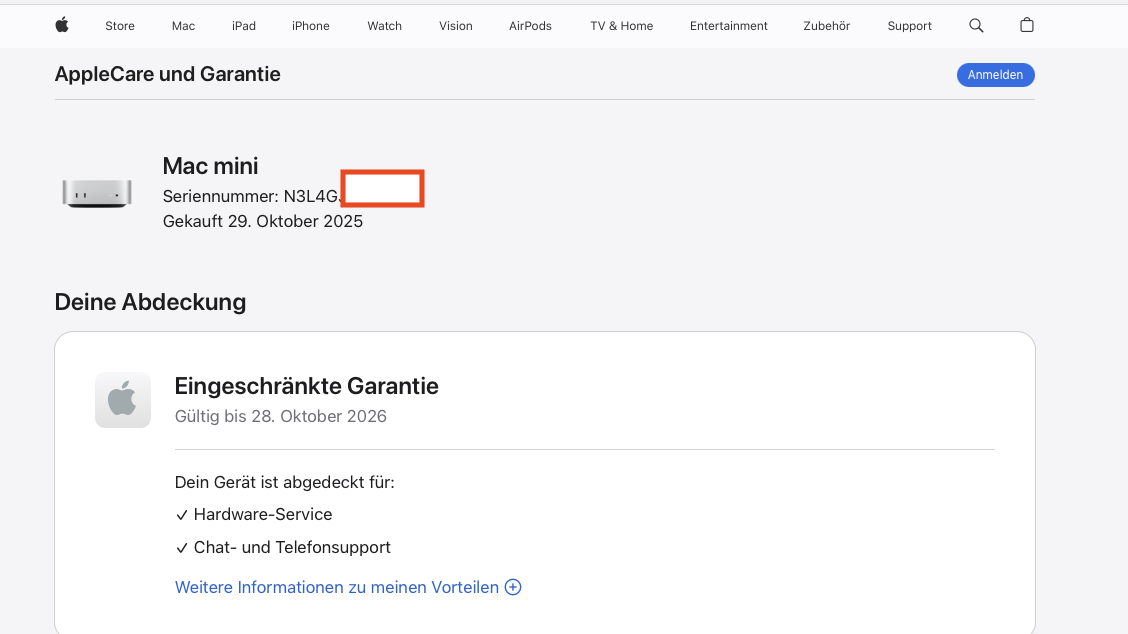Image resolution: width=1128 pixels, height=634 pixels.
Task: Open the shopping bag icon
Action: [1026, 25]
